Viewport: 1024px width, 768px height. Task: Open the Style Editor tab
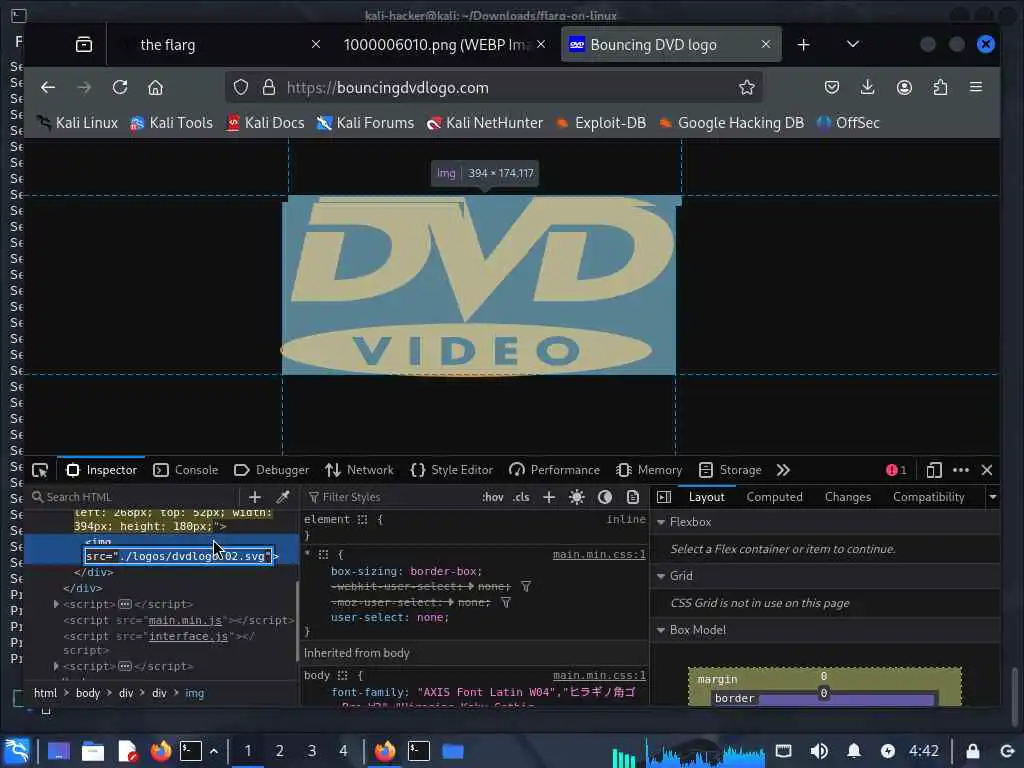point(451,470)
